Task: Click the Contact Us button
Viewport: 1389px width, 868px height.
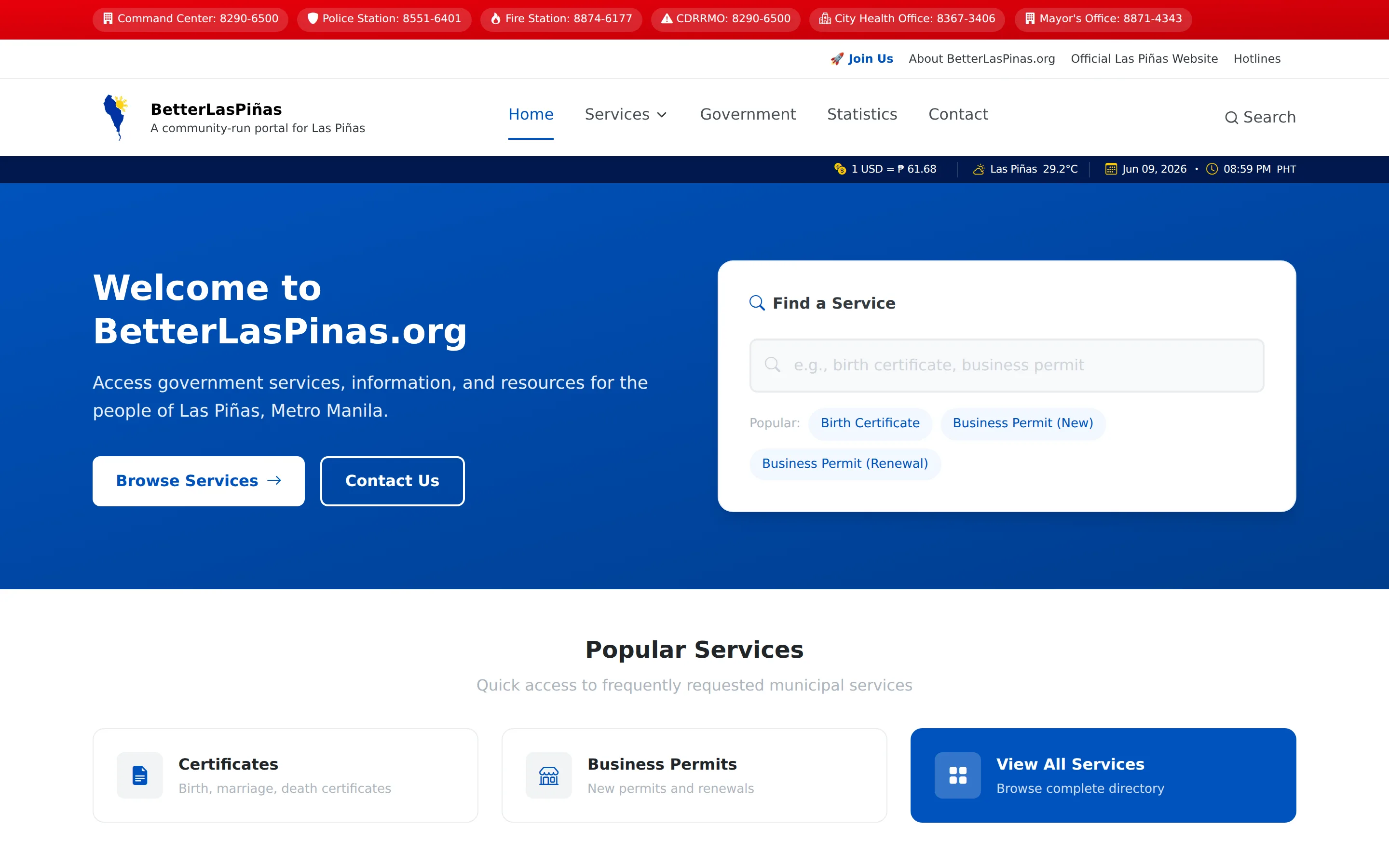Action: [x=392, y=481]
